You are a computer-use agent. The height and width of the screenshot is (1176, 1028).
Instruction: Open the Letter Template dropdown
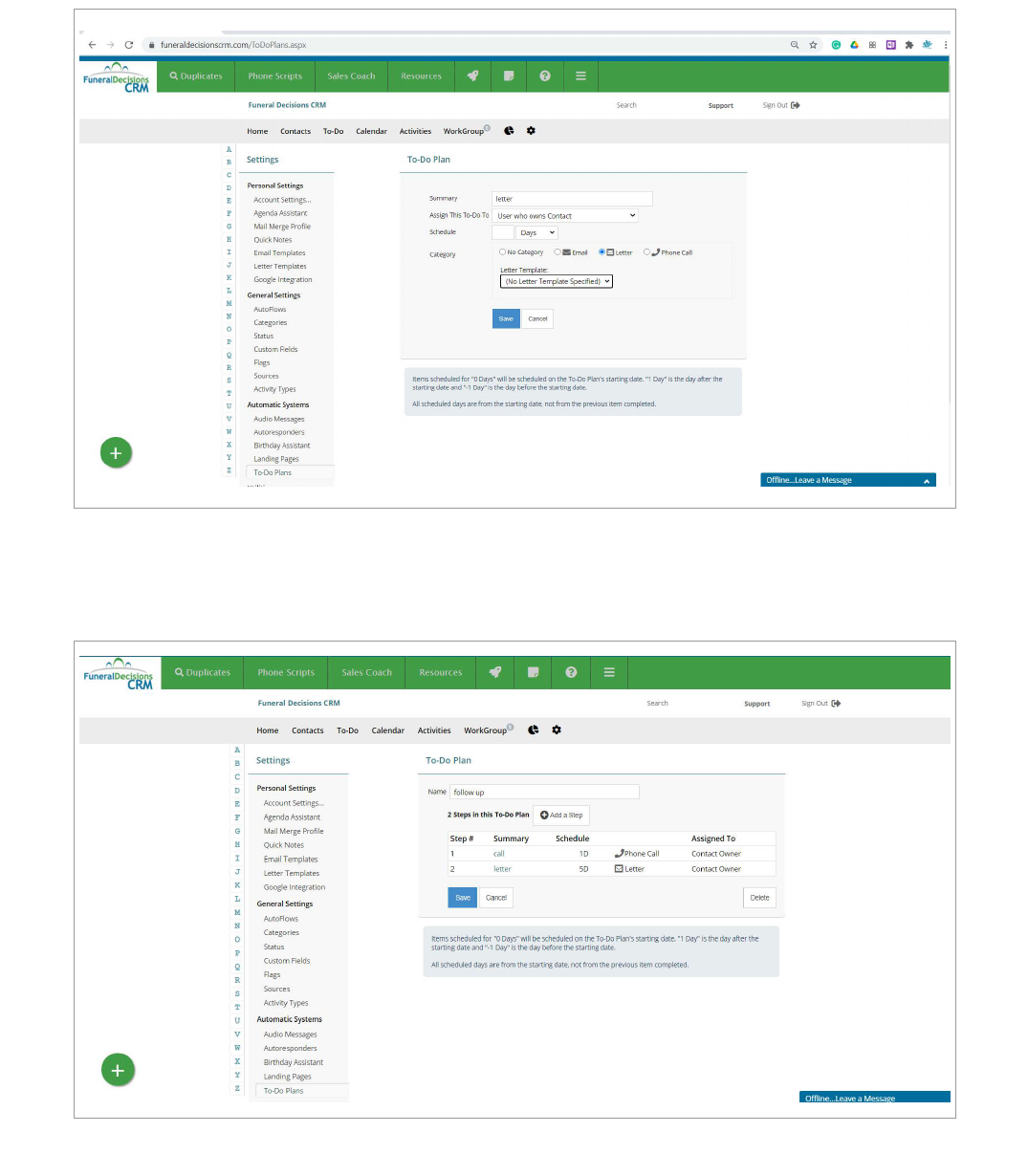557,282
